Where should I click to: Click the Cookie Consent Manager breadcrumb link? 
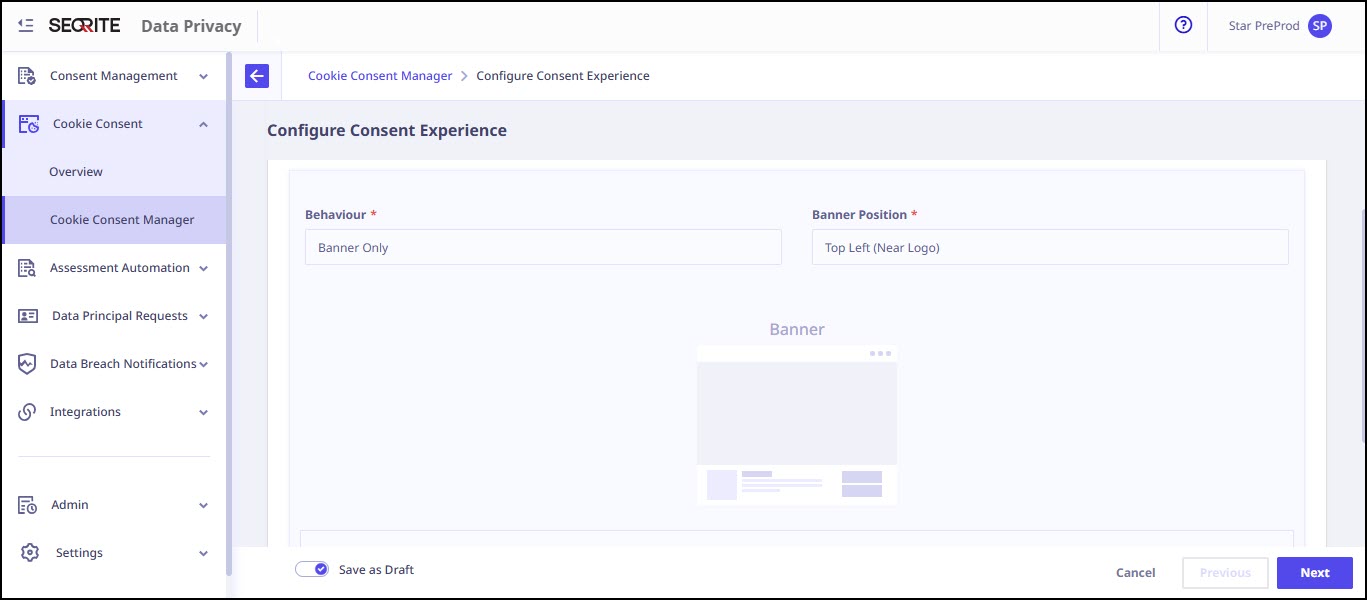[x=380, y=76]
